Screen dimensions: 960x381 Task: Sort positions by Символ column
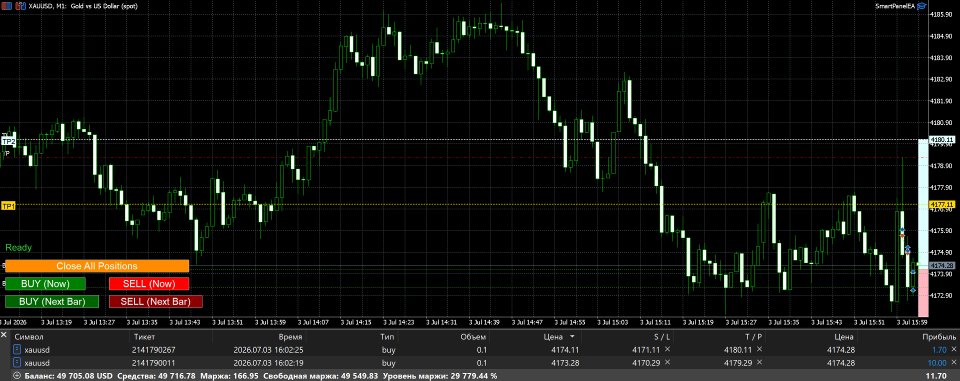pyautogui.click(x=29, y=336)
